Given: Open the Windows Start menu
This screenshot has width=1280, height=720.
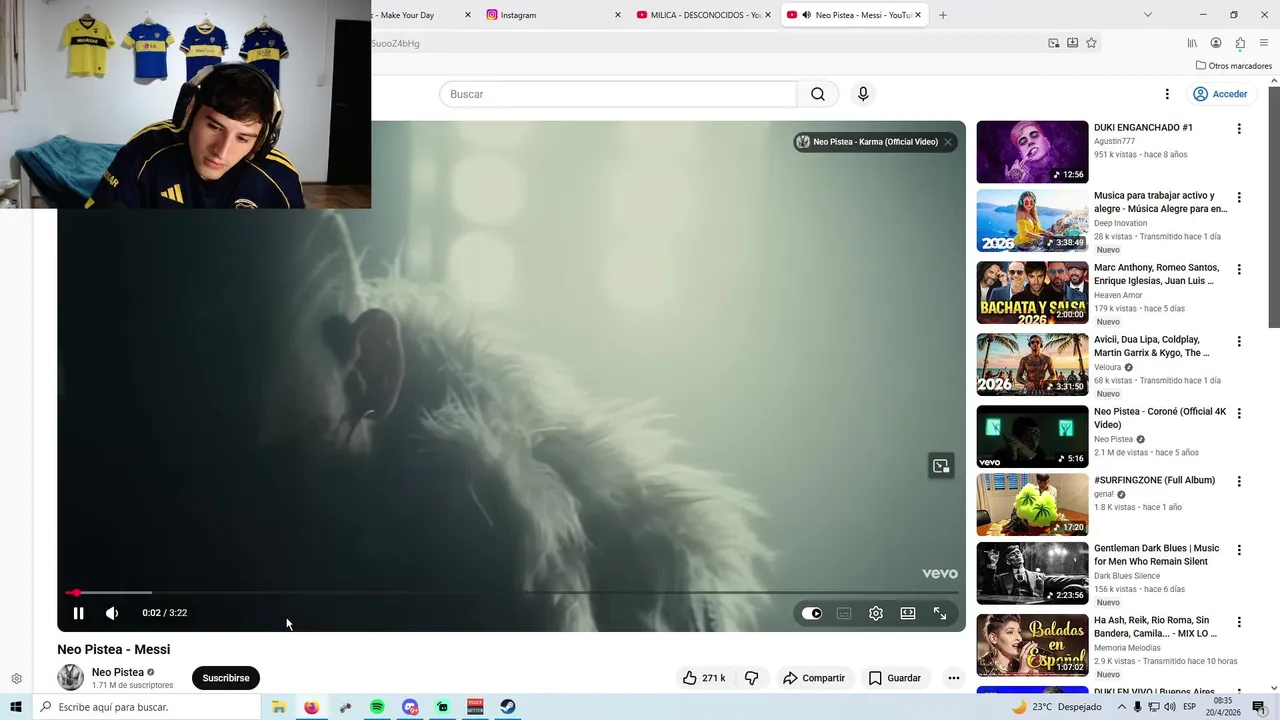Looking at the screenshot, I should [16, 707].
